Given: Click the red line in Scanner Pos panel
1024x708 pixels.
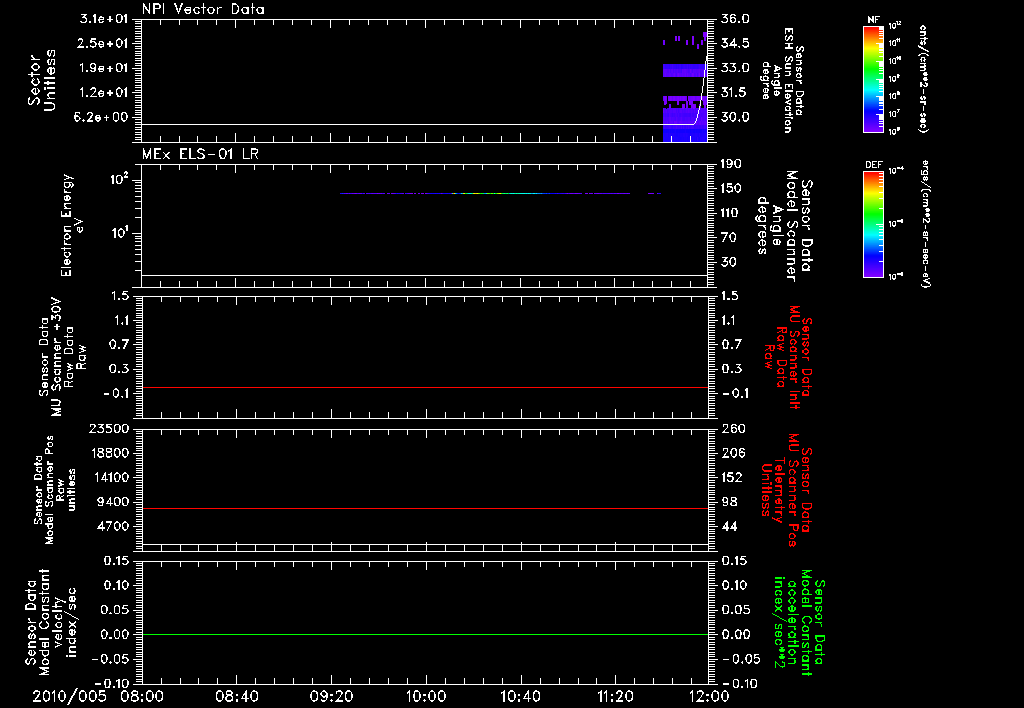Looking at the screenshot, I should (425, 508).
